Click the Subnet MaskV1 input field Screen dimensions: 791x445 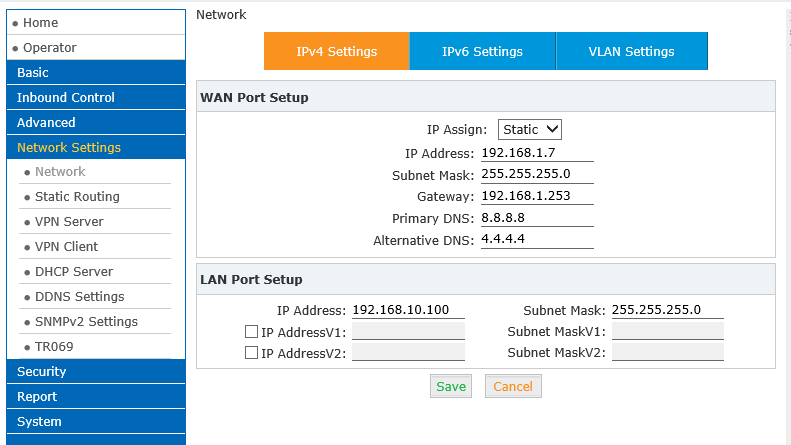pos(668,331)
